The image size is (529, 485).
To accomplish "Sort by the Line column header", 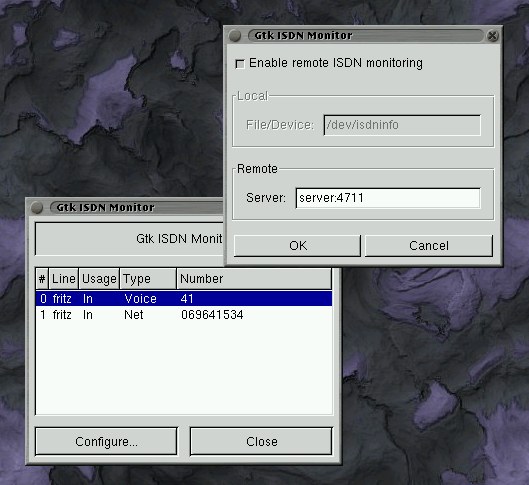I will (x=63, y=279).
